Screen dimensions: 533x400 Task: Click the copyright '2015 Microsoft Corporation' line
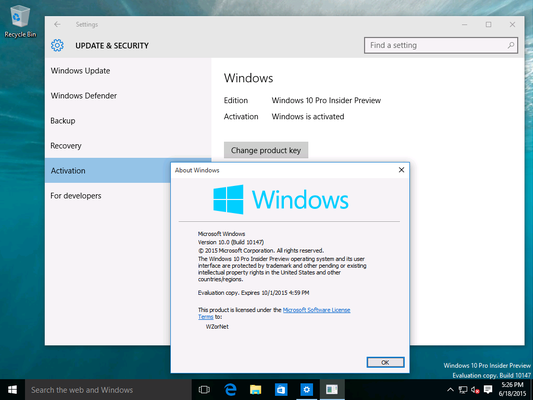[261, 251]
